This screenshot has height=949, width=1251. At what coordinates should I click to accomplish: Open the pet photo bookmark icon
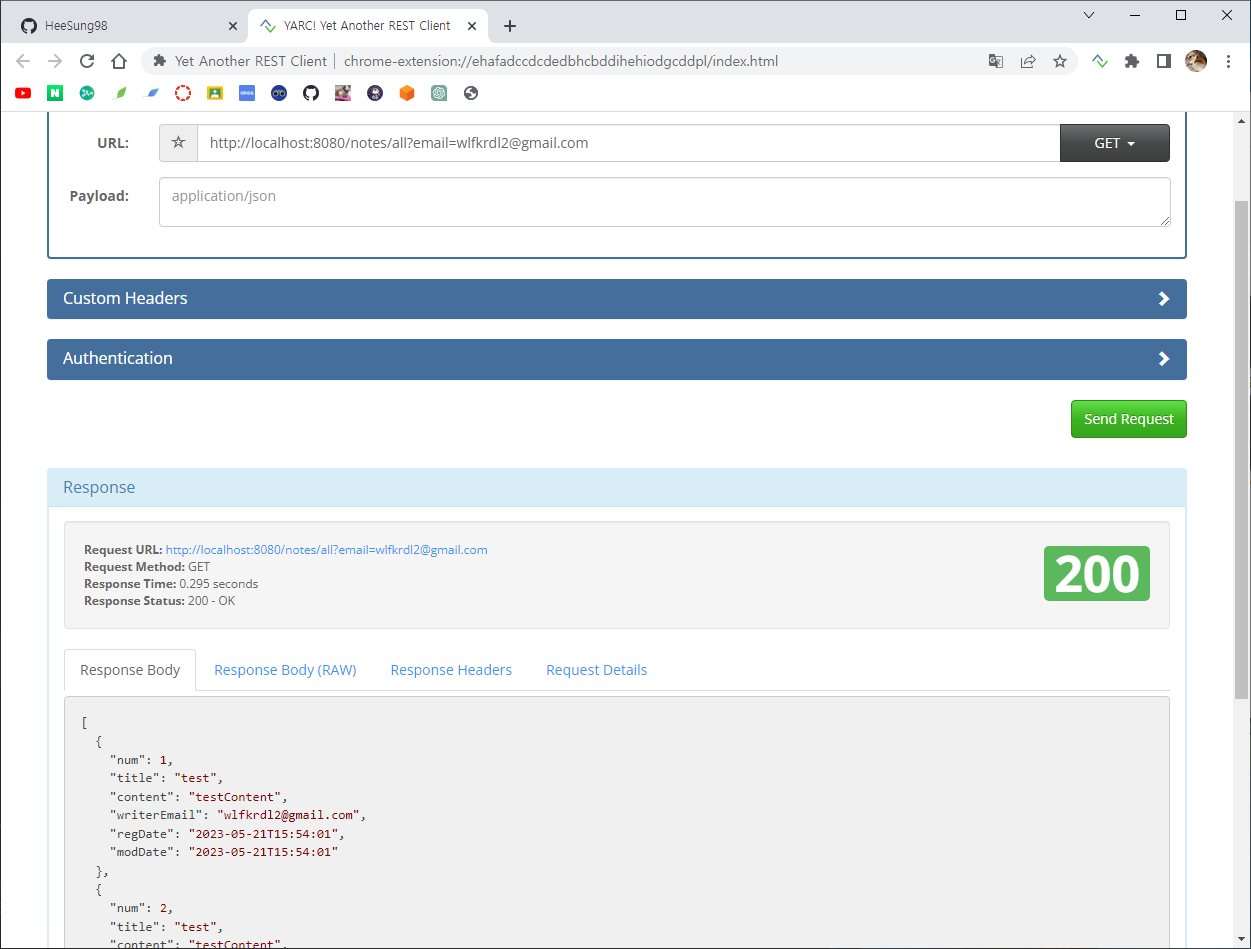pyautogui.click(x=343, y=93)
